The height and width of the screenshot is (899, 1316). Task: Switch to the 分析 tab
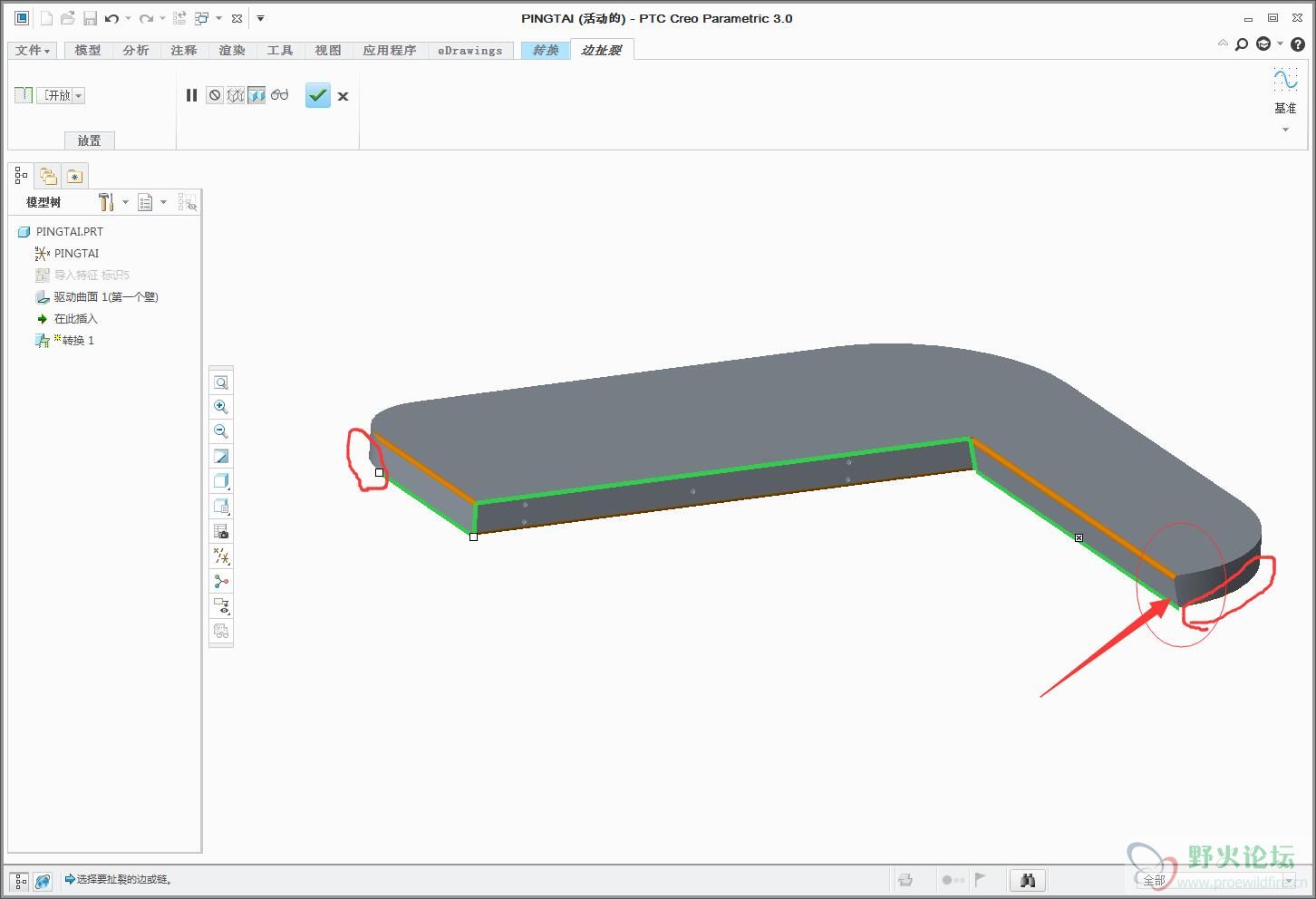(x=136, y=51)
